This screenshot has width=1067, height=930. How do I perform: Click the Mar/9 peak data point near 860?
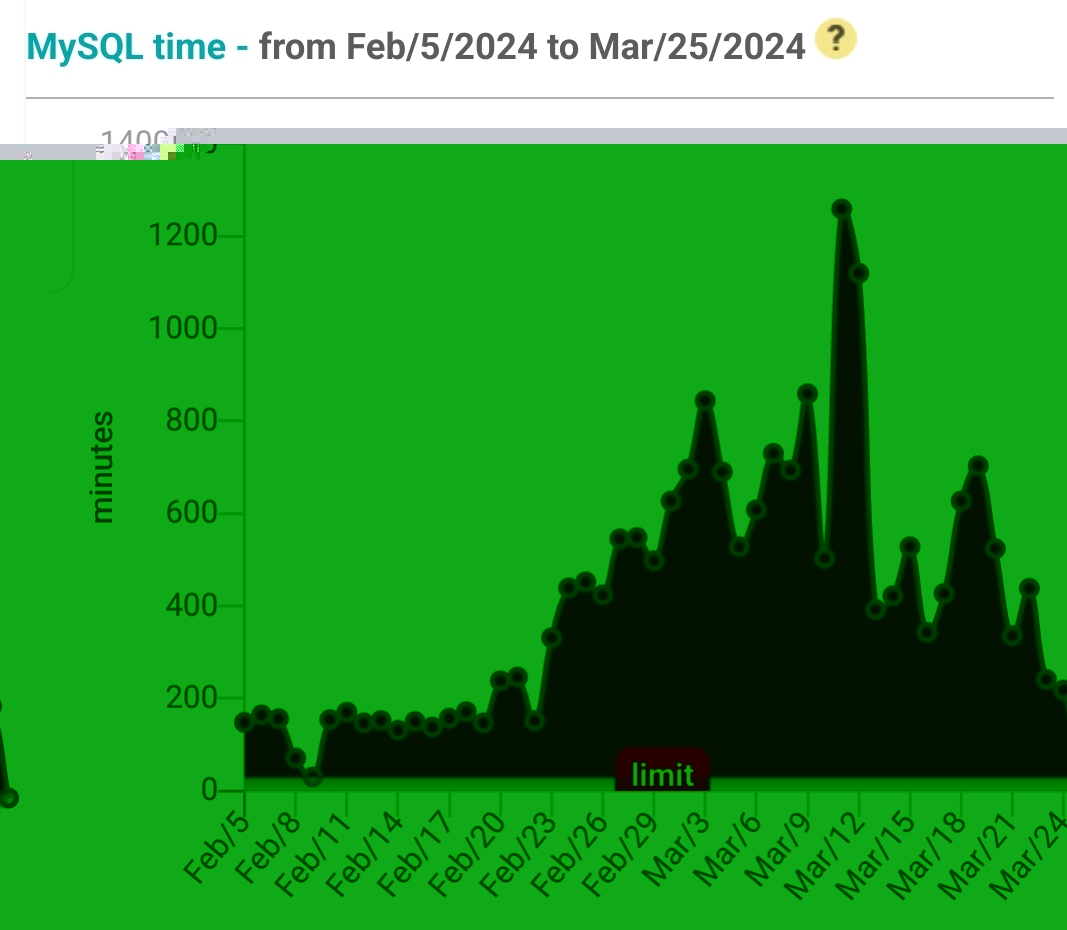(807, 393)
